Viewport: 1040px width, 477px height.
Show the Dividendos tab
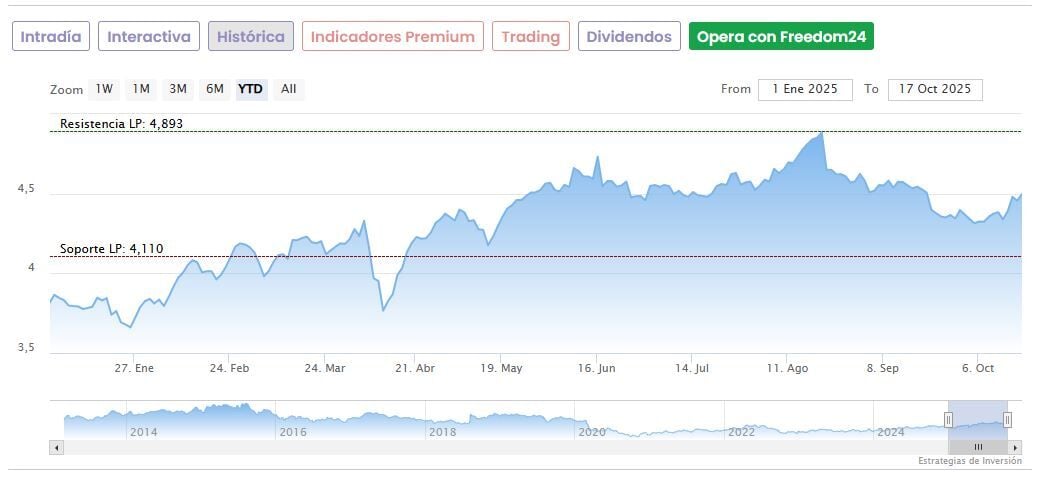629,37
